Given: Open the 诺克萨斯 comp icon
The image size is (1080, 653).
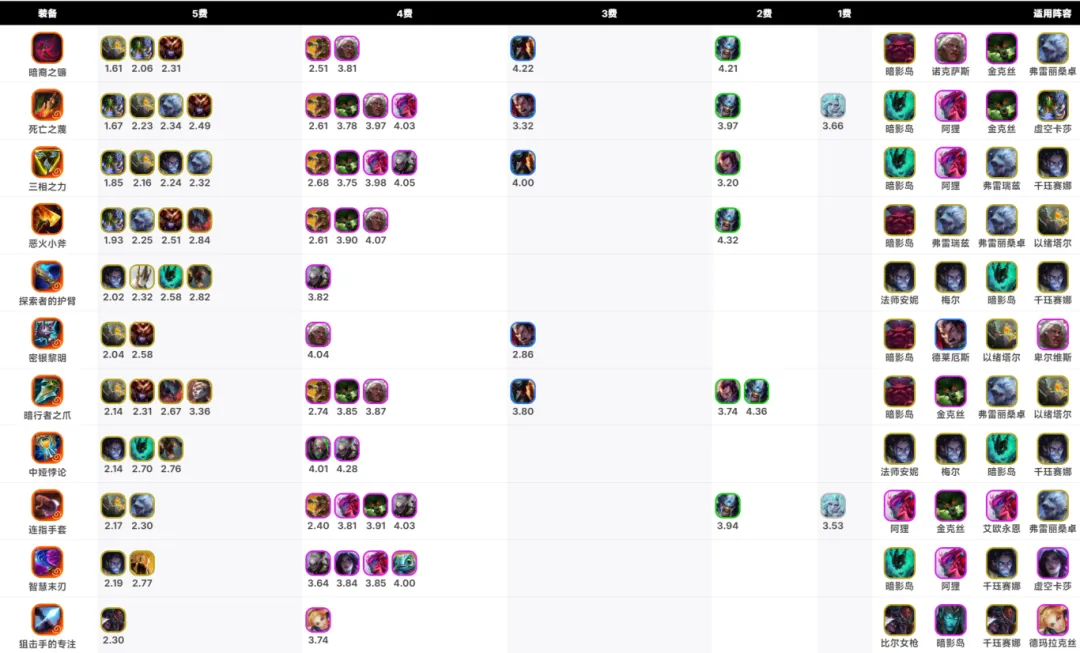Looking at the screenshot, I should (x=951, y=49).
